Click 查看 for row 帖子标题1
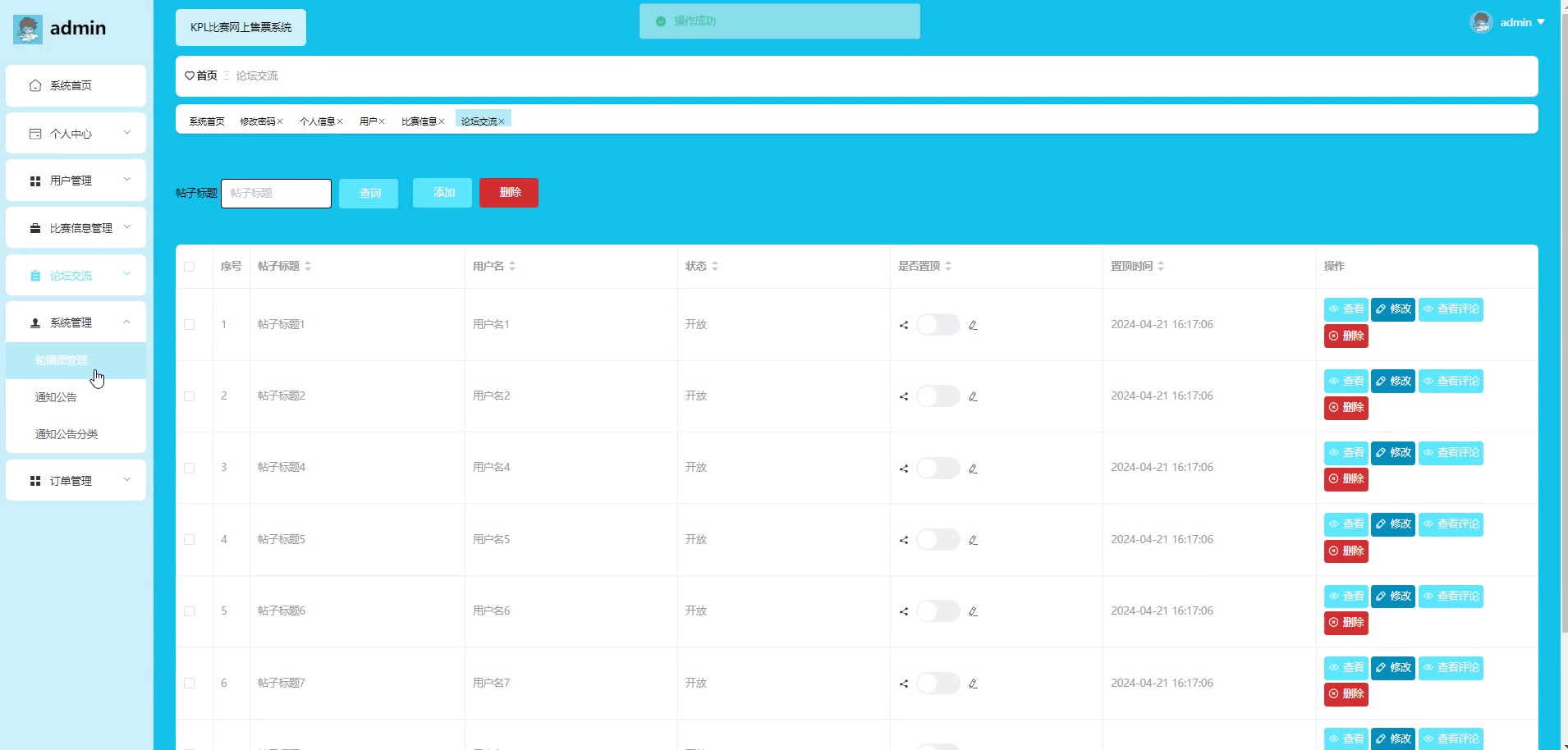Image resolution: width=1568 pixels, height=750 pixels. click(1346, 309)
